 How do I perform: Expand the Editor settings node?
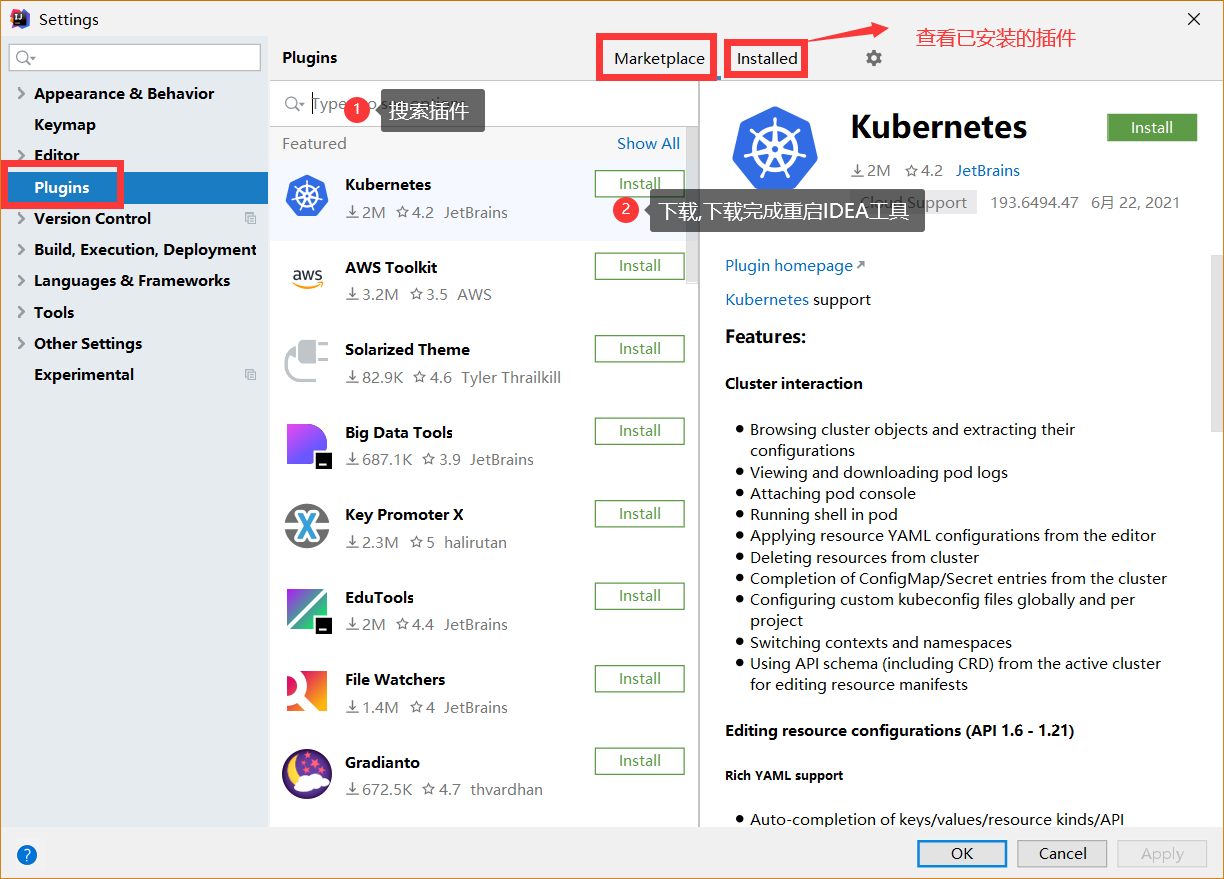pyautogui.click(x=21, y=155)
